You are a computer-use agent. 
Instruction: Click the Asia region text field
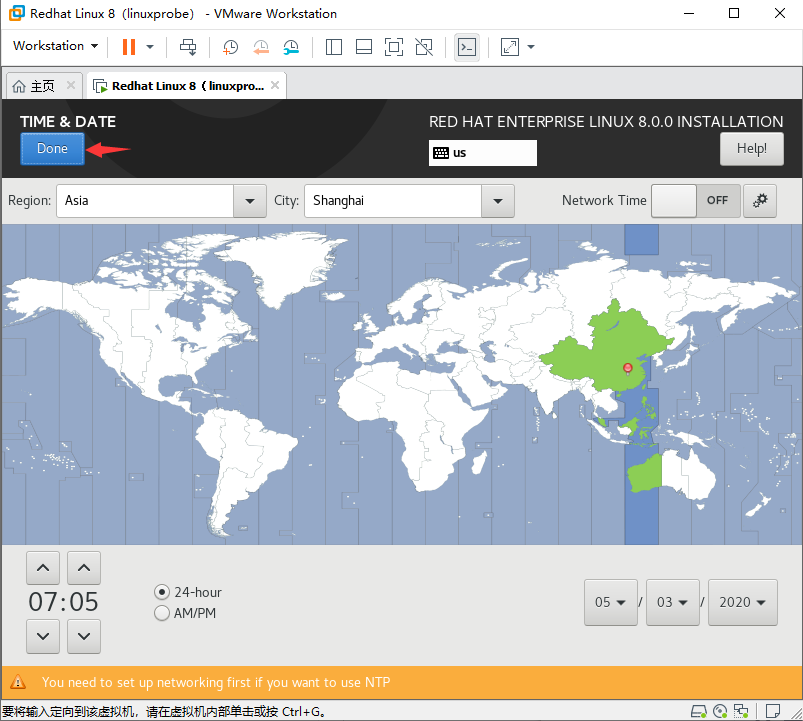coord(145,201)
